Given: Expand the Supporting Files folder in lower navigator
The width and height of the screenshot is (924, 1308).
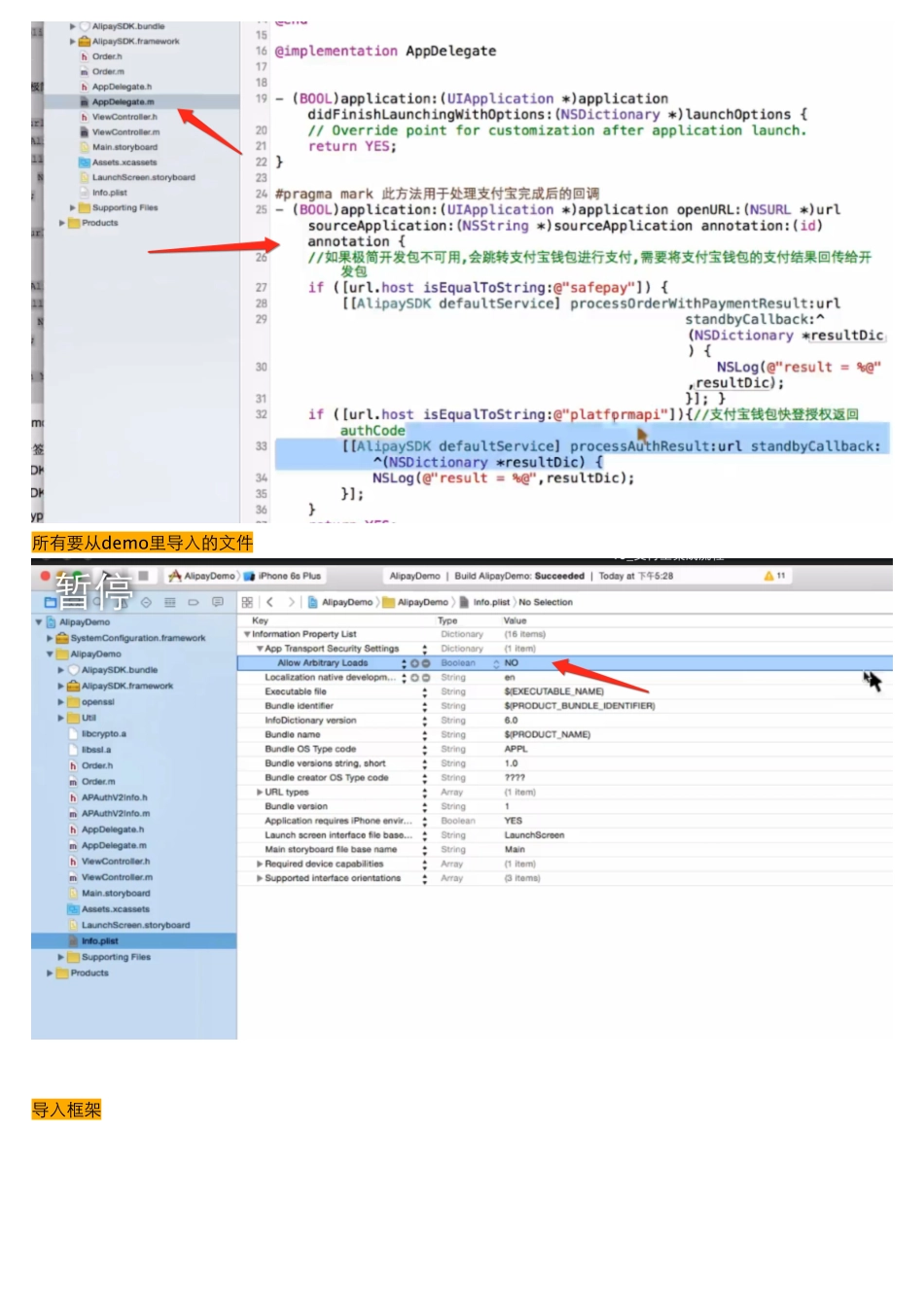Looking at the screenshot, I should pyautogui.click(x=61, y=958).
